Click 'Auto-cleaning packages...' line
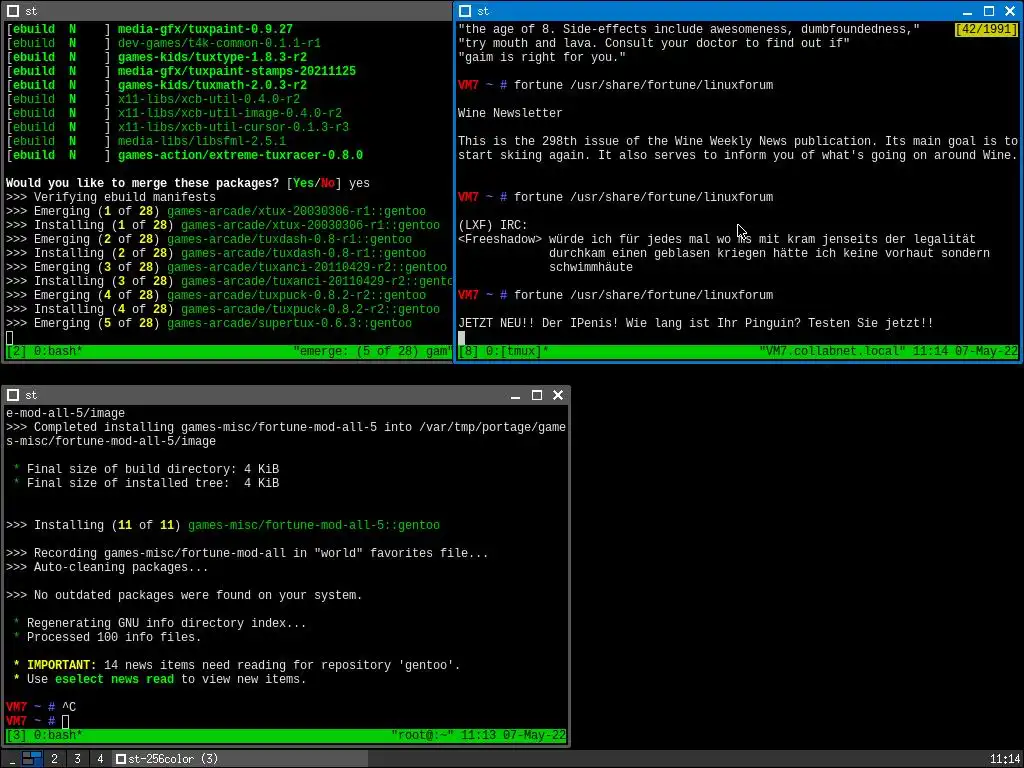Viewport: 1024px width, 768px height. point(121,568)
